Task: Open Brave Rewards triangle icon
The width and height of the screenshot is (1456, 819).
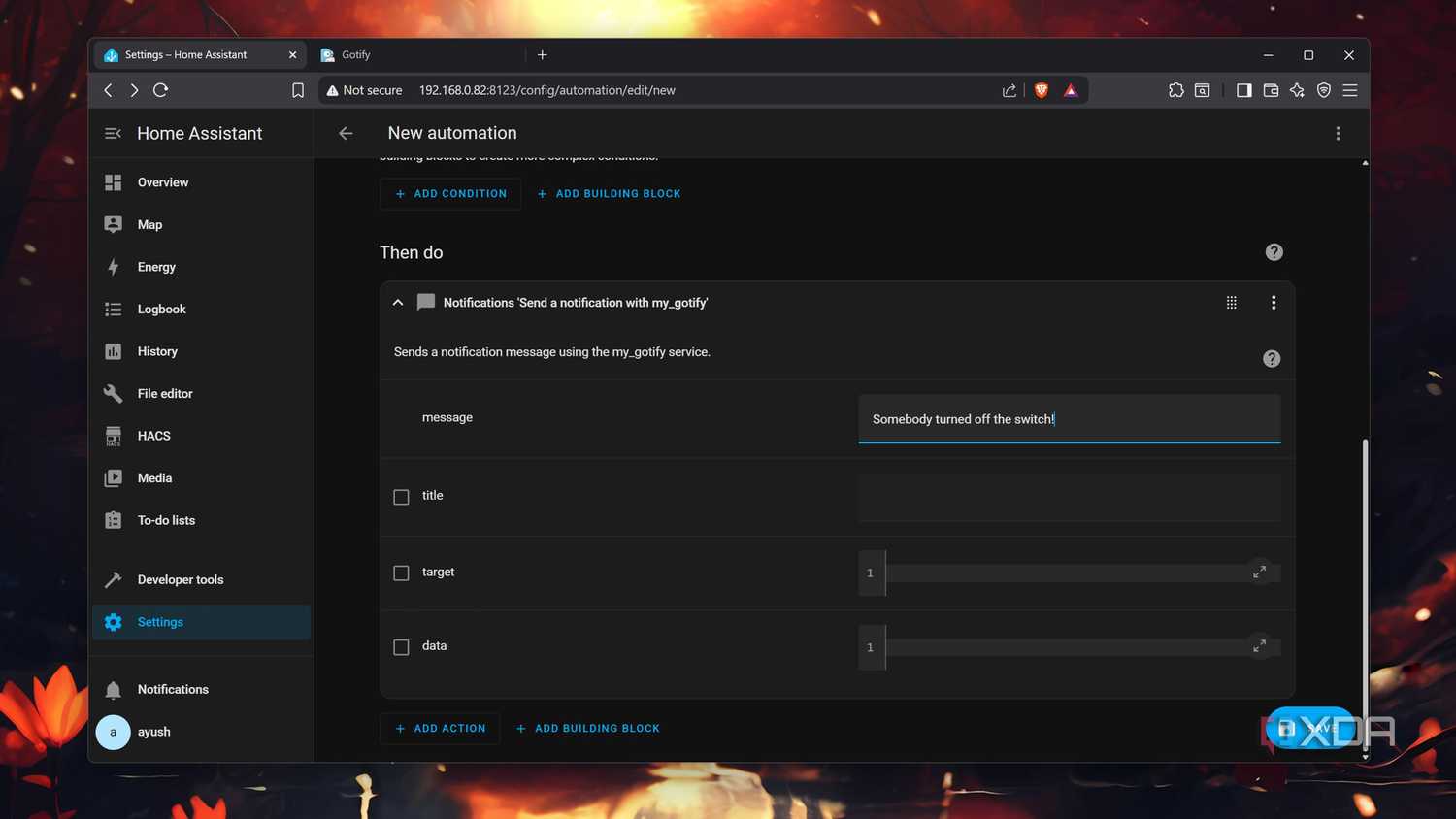Action: 1071,90
